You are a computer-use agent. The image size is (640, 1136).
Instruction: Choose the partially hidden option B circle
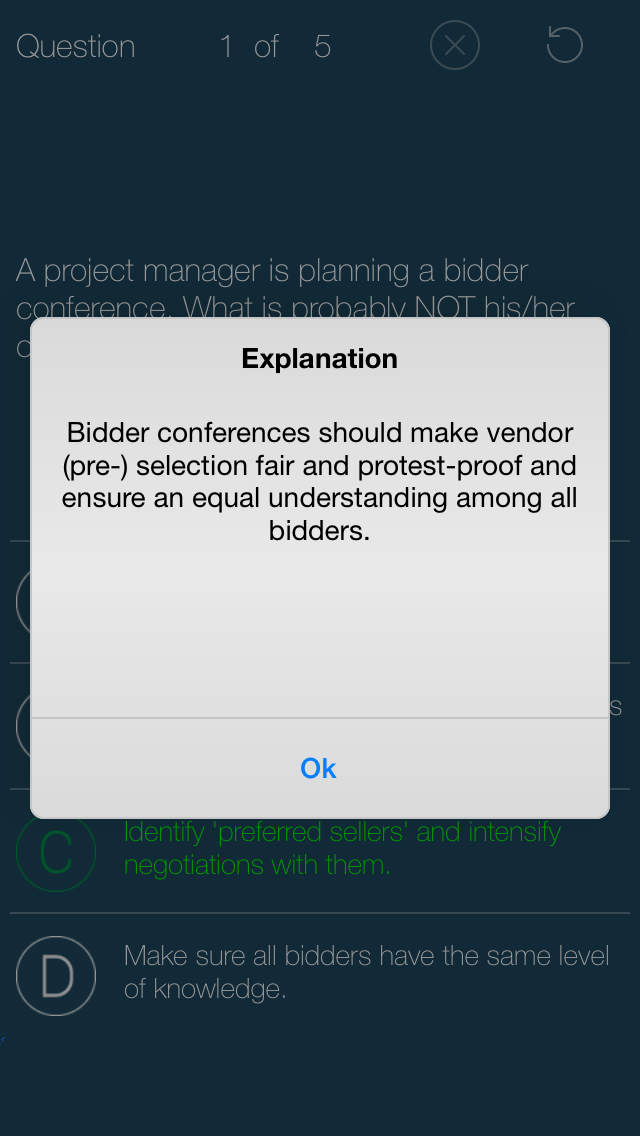pos(23,726)
